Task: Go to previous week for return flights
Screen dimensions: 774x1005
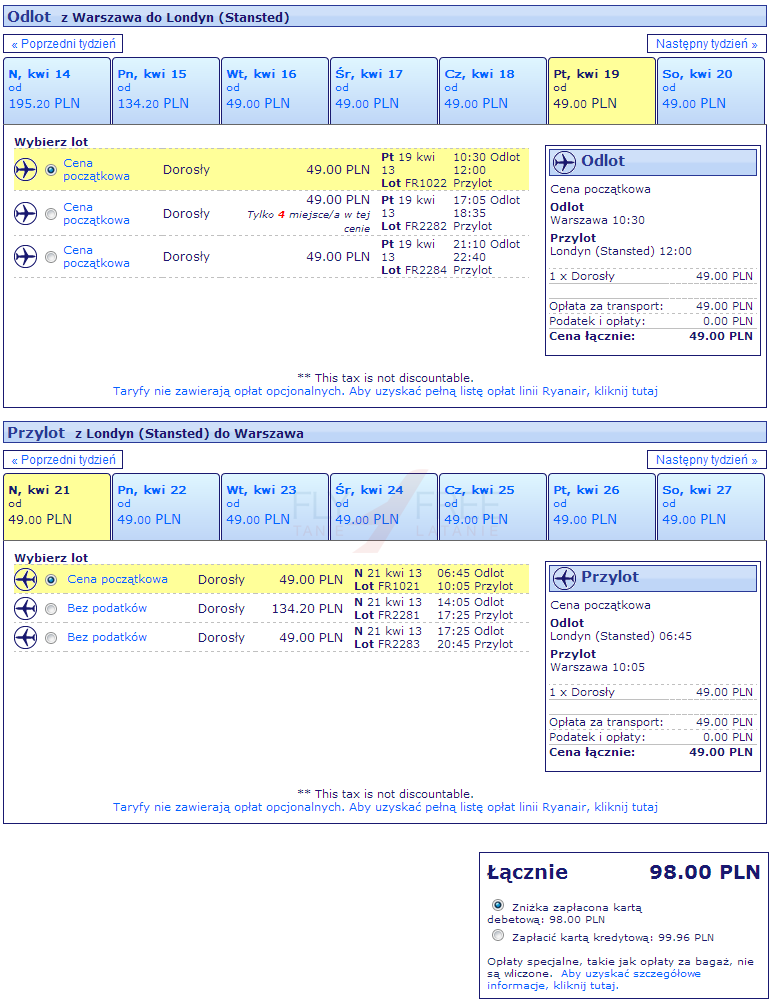Action: [x=63, y=460]
